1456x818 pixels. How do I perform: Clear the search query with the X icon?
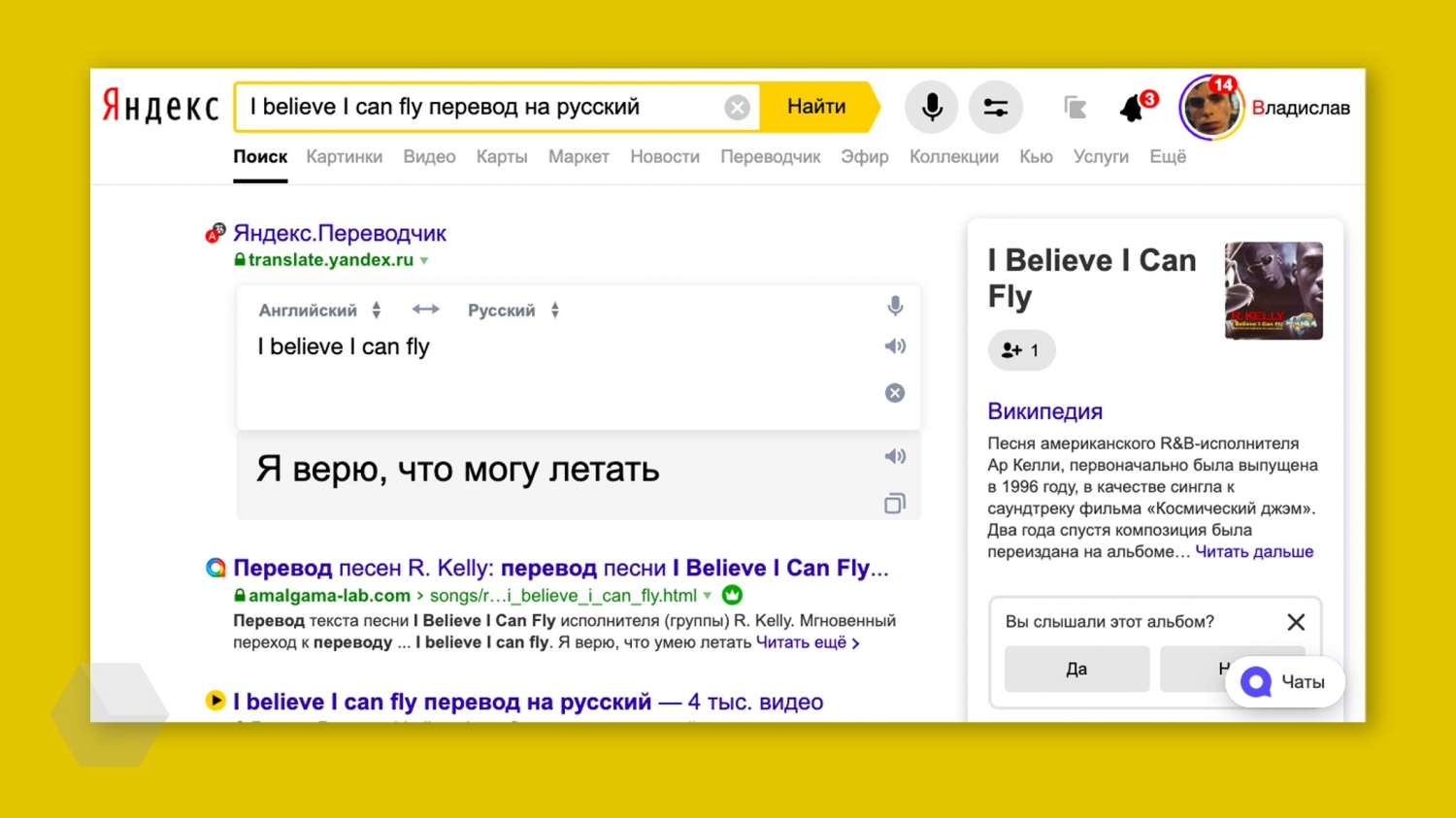pyautogui.click(x=737, y=108)
